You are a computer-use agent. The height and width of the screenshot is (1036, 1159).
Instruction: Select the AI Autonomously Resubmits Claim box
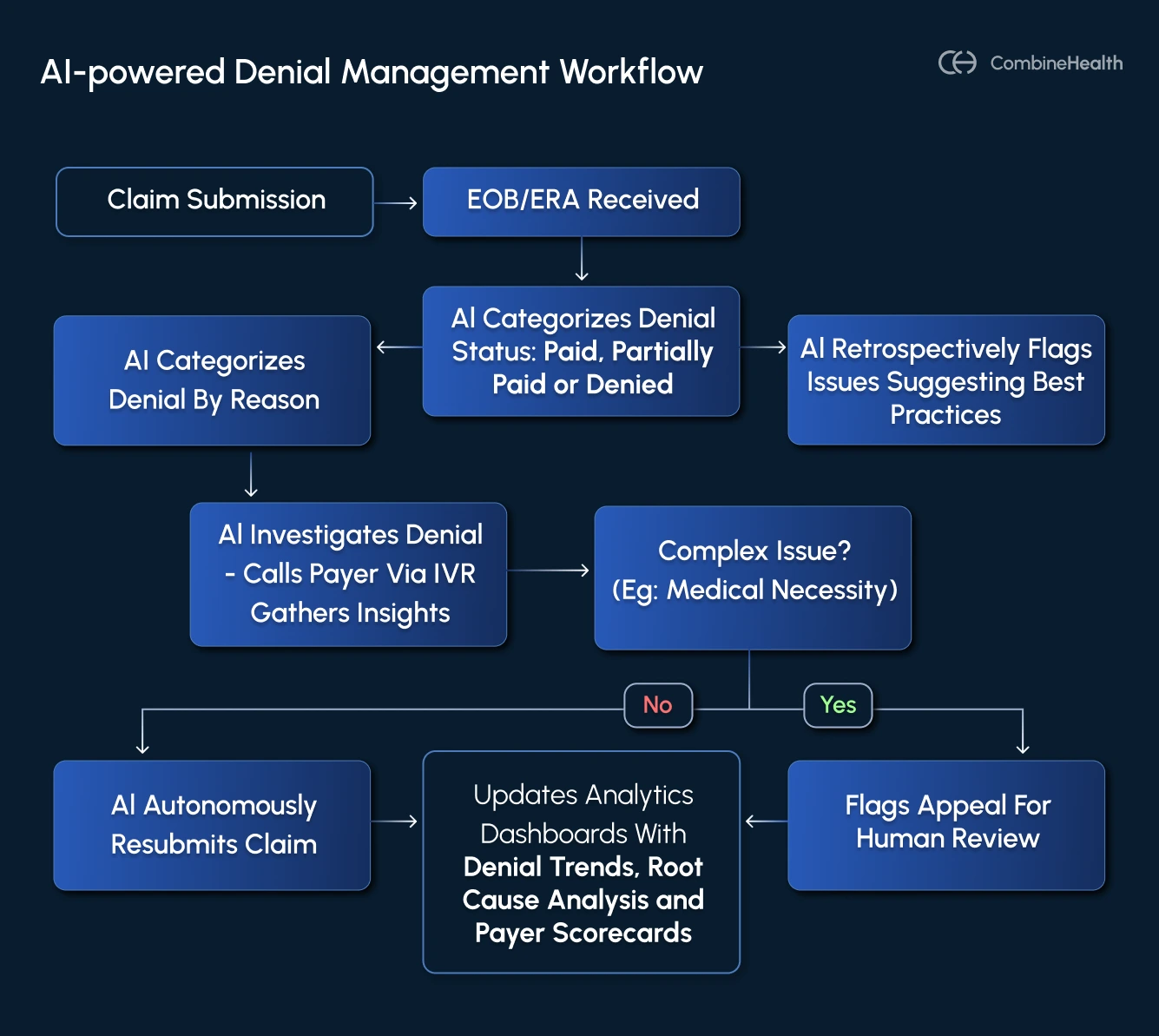(213, 825)
